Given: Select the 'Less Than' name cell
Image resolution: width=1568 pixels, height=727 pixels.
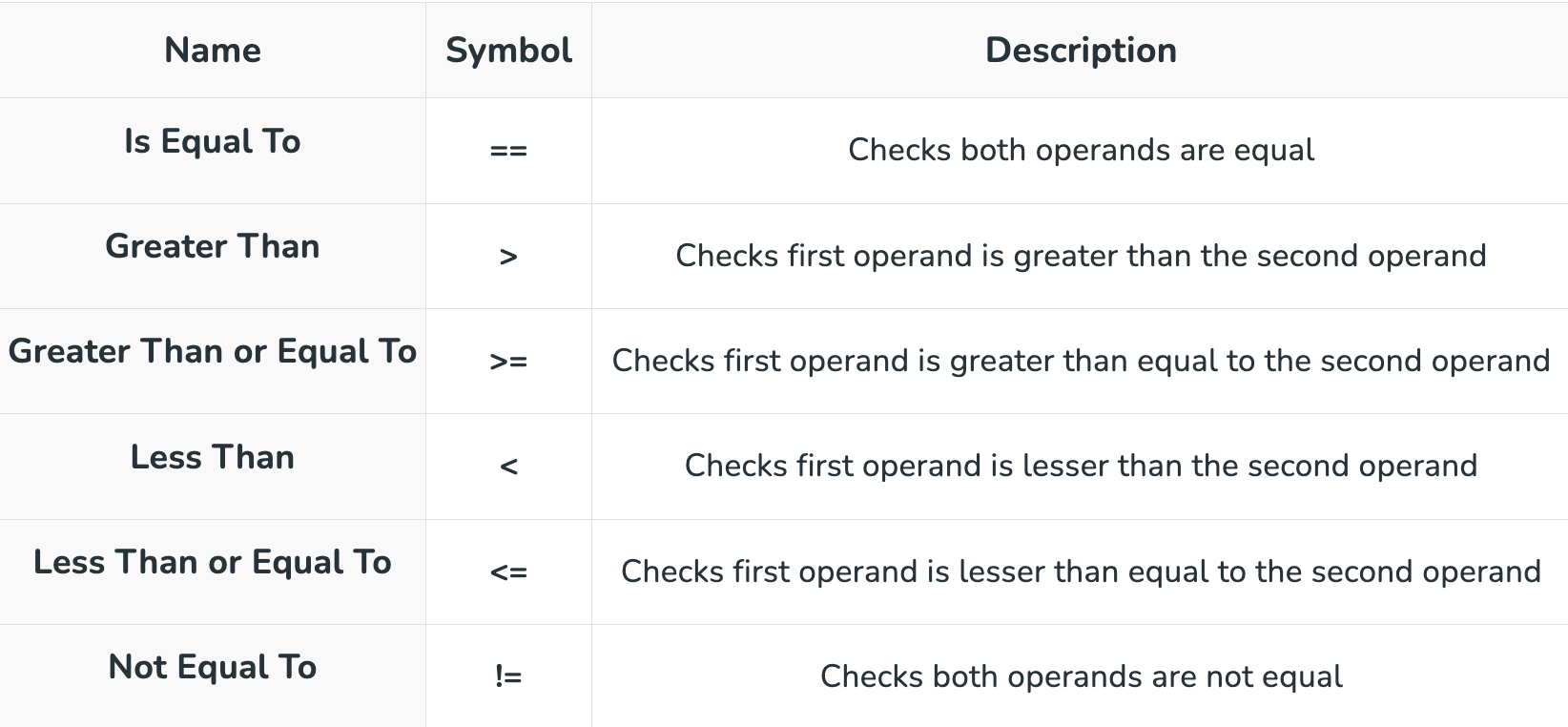Looking at the screenshot, I should click(x=213, y=457).
